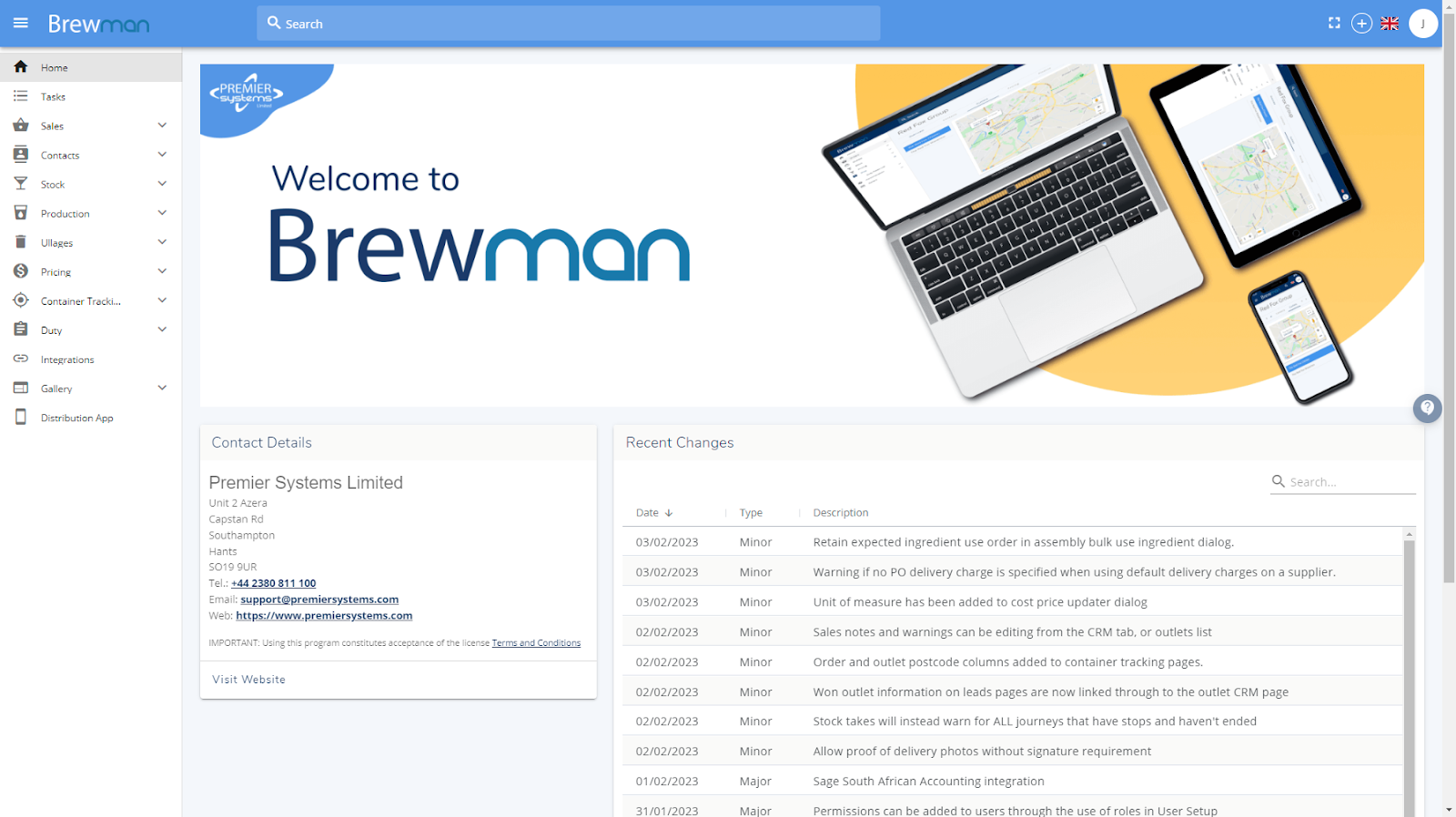Screen dimensions: 1456x817
Task: Click the Integrations link icon
Action: pos(21,358)
